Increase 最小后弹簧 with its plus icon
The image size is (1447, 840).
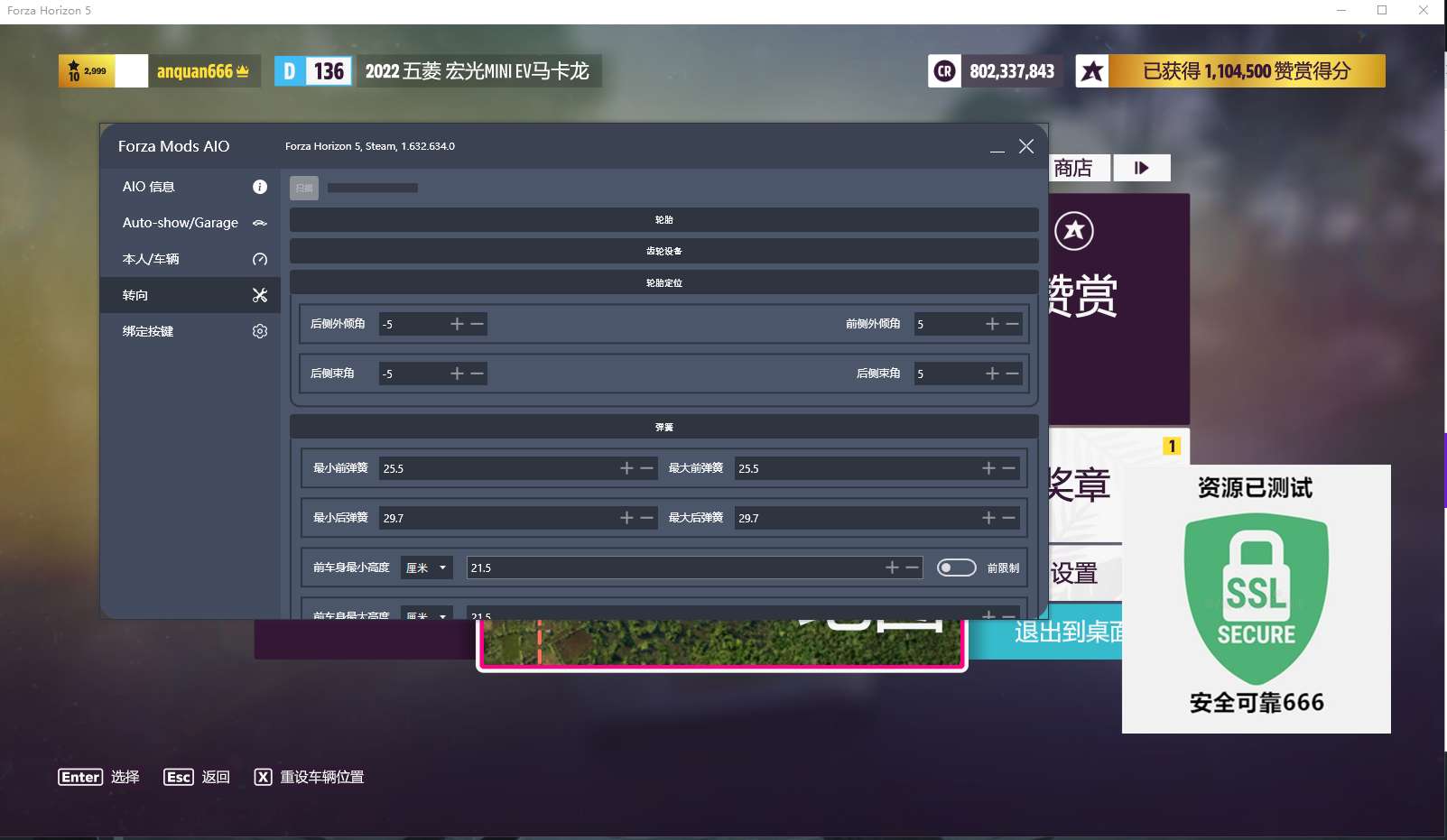coord(626,518)
